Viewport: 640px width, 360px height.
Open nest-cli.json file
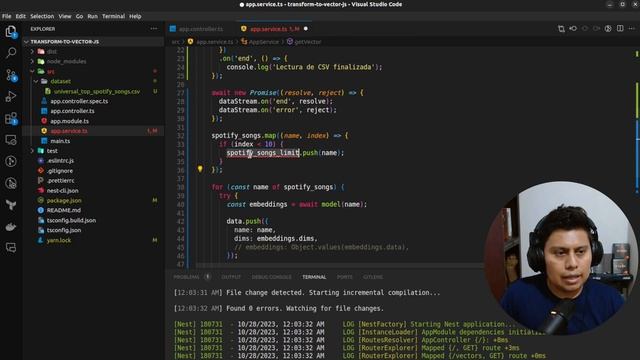pos(62,191)
